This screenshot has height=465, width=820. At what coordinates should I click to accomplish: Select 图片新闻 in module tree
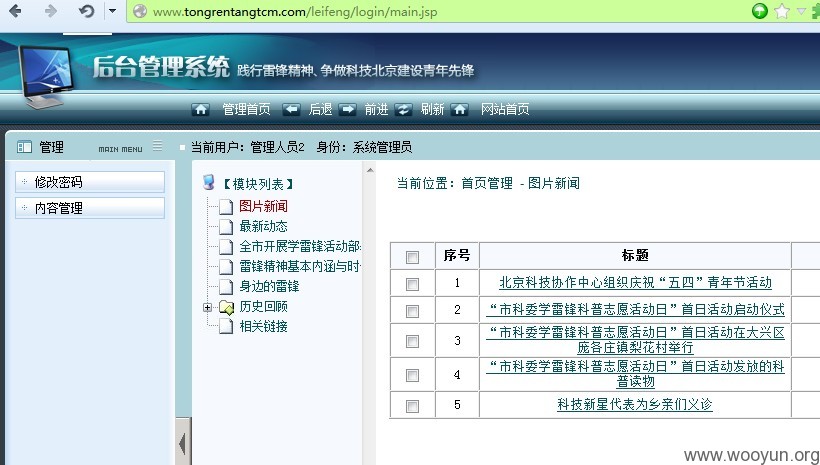(264, 206)
